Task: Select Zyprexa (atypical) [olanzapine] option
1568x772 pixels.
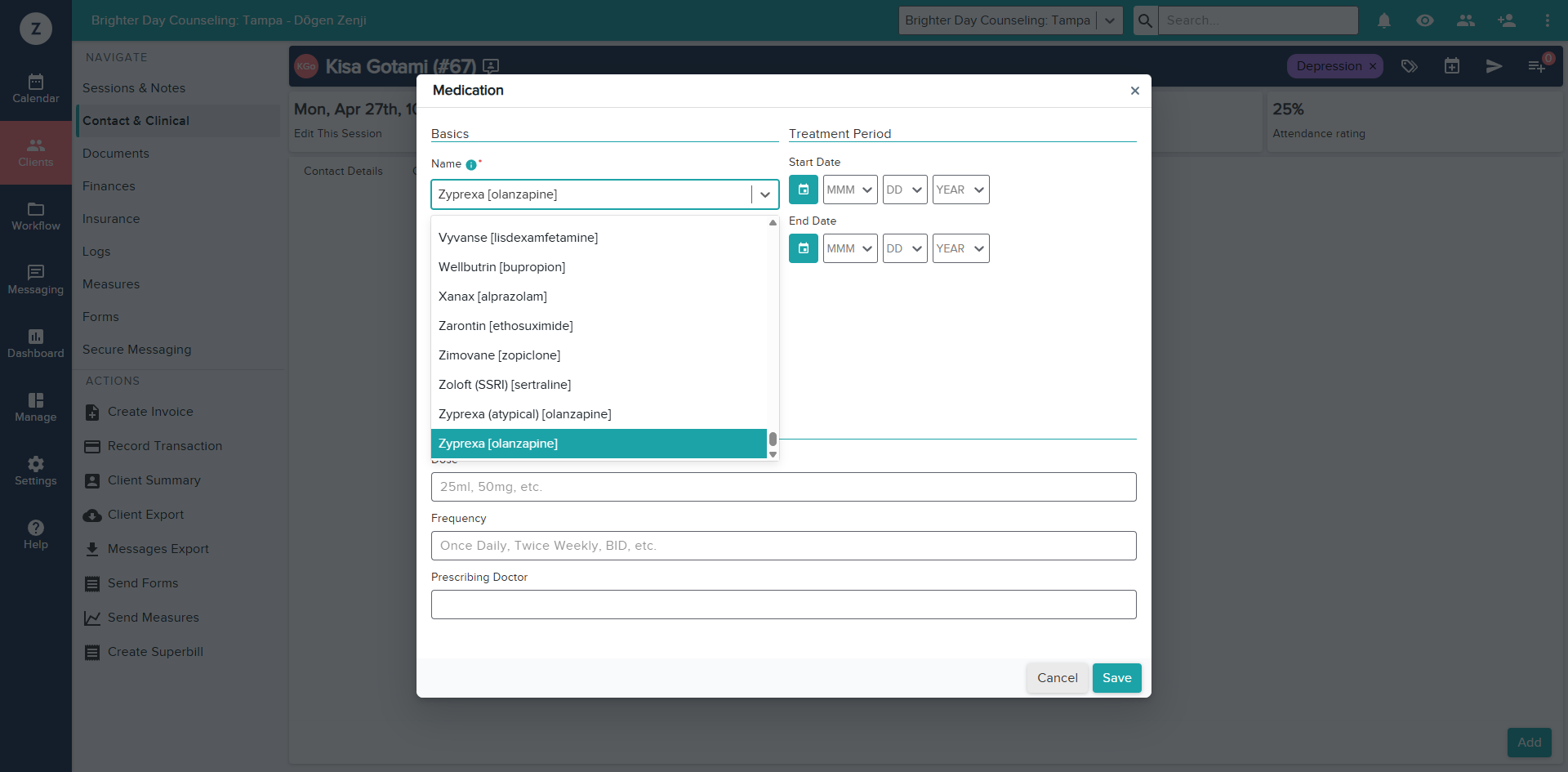Action: pos(599,414)
